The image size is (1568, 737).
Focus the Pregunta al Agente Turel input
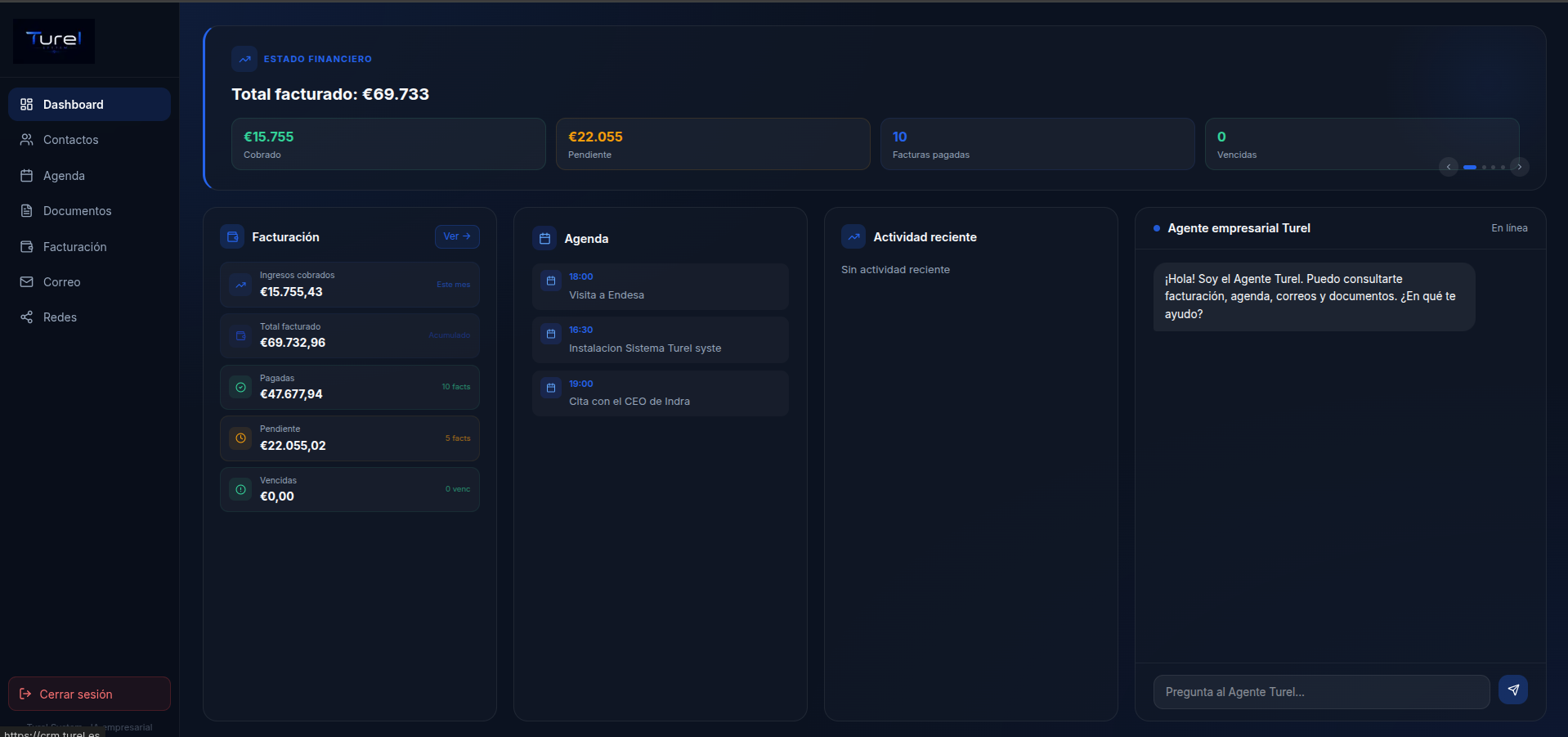[1321, 692]
